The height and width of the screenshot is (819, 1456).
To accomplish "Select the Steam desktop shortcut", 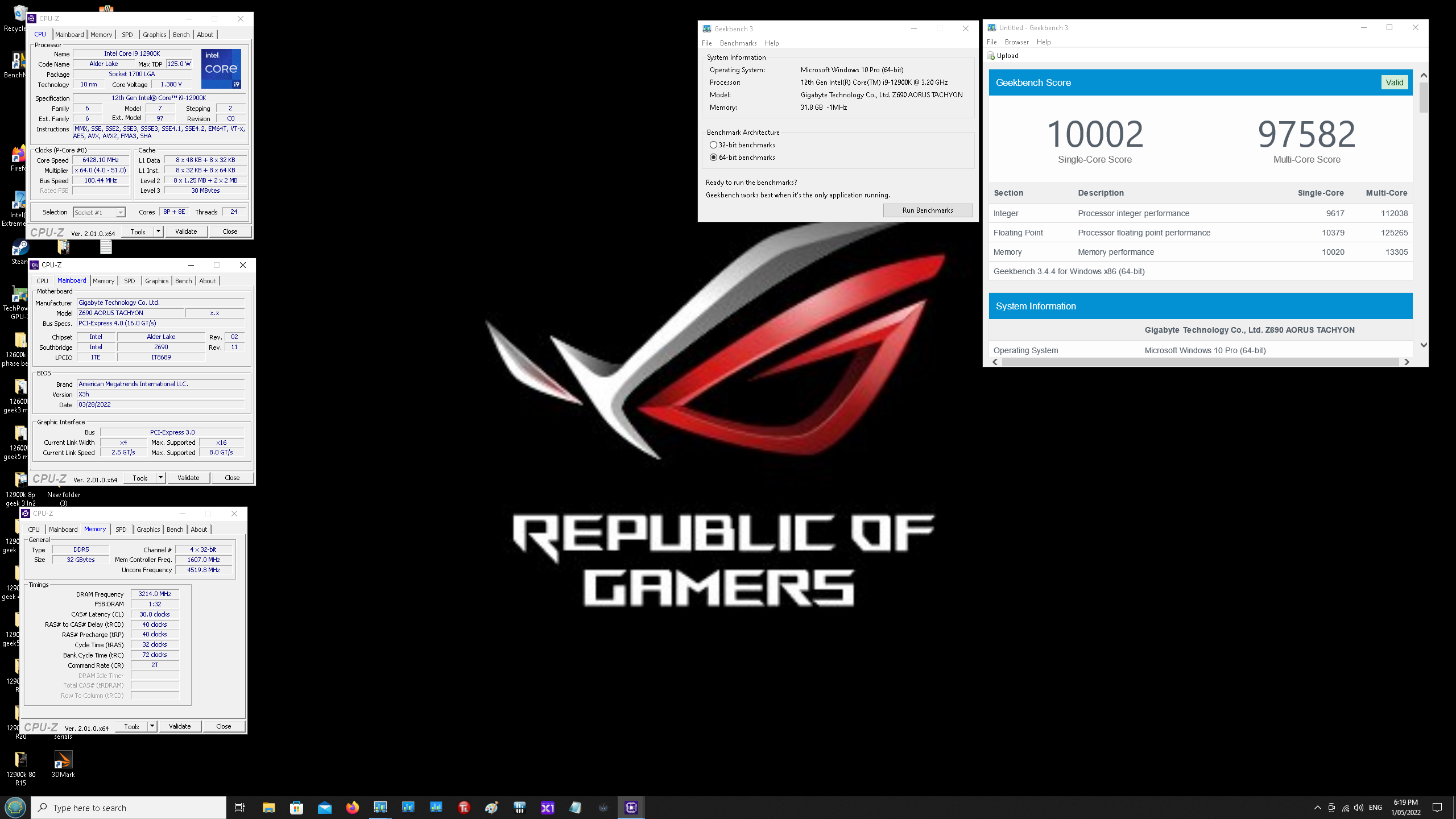I will [19, 251].
